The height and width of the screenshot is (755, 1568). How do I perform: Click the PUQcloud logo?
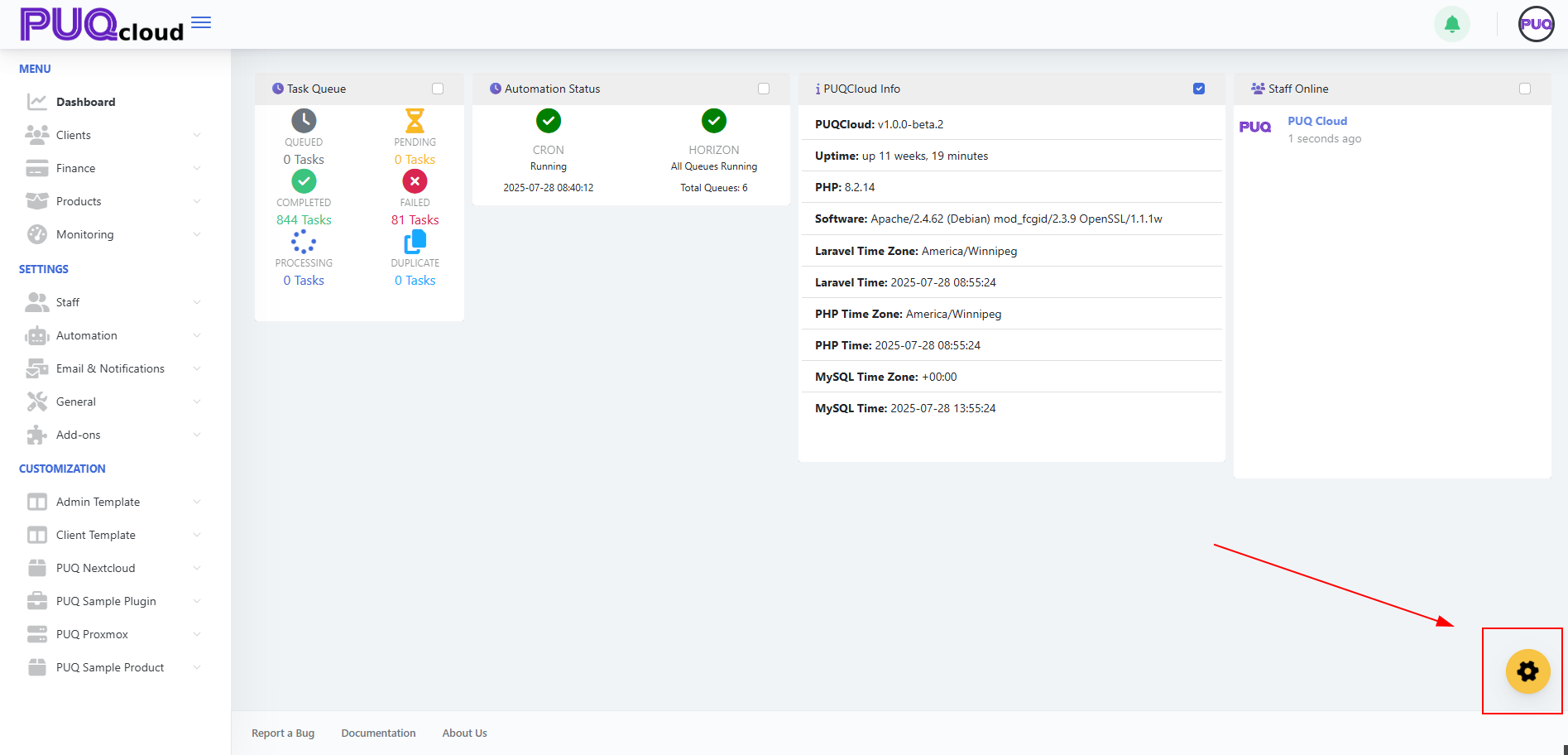click(102, 25)
